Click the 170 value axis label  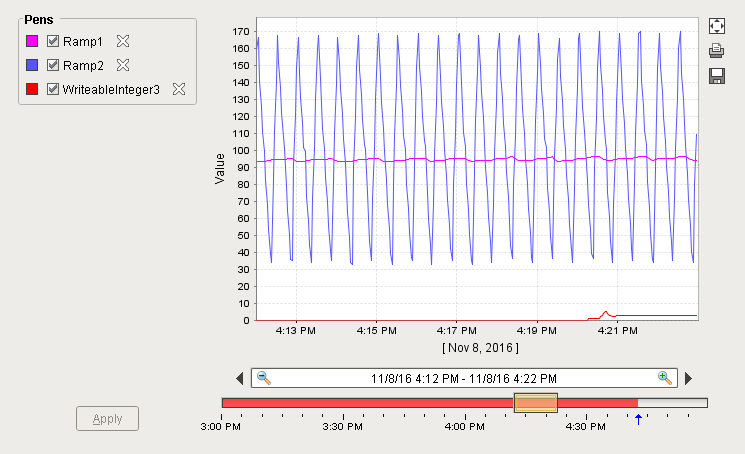[x=241, y=32]
